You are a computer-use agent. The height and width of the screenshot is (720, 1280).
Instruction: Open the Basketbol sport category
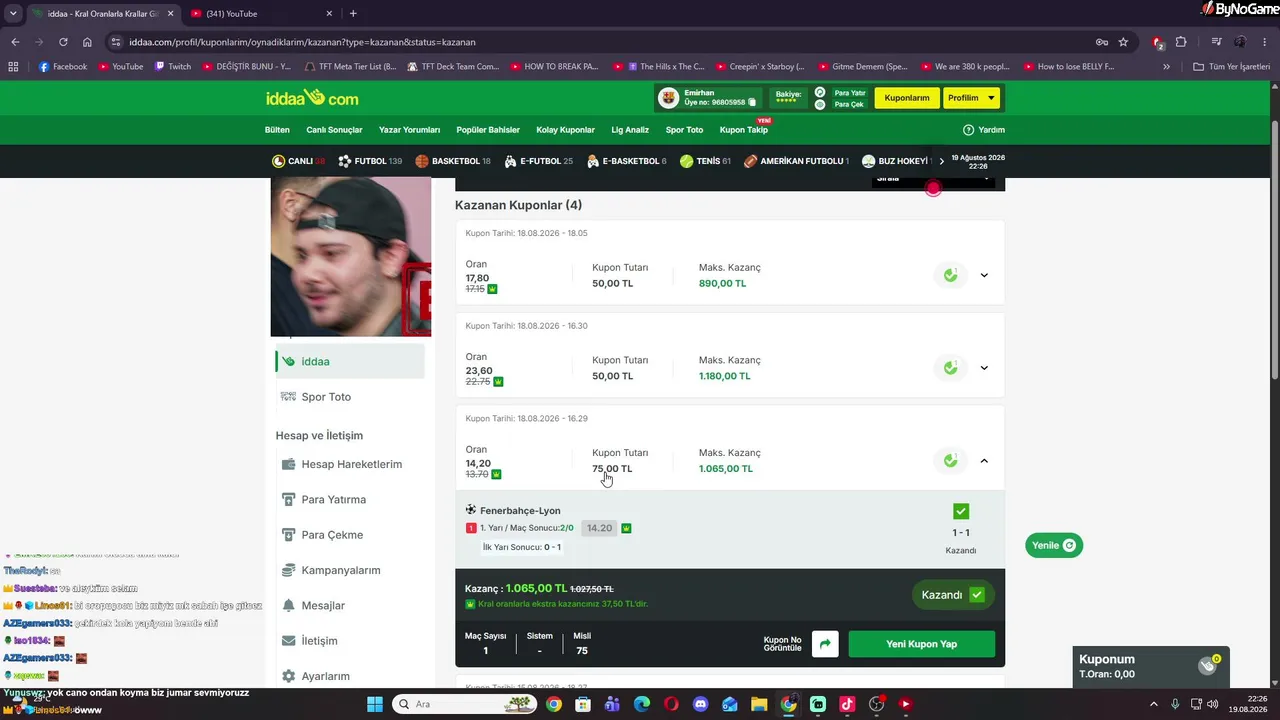453,161
